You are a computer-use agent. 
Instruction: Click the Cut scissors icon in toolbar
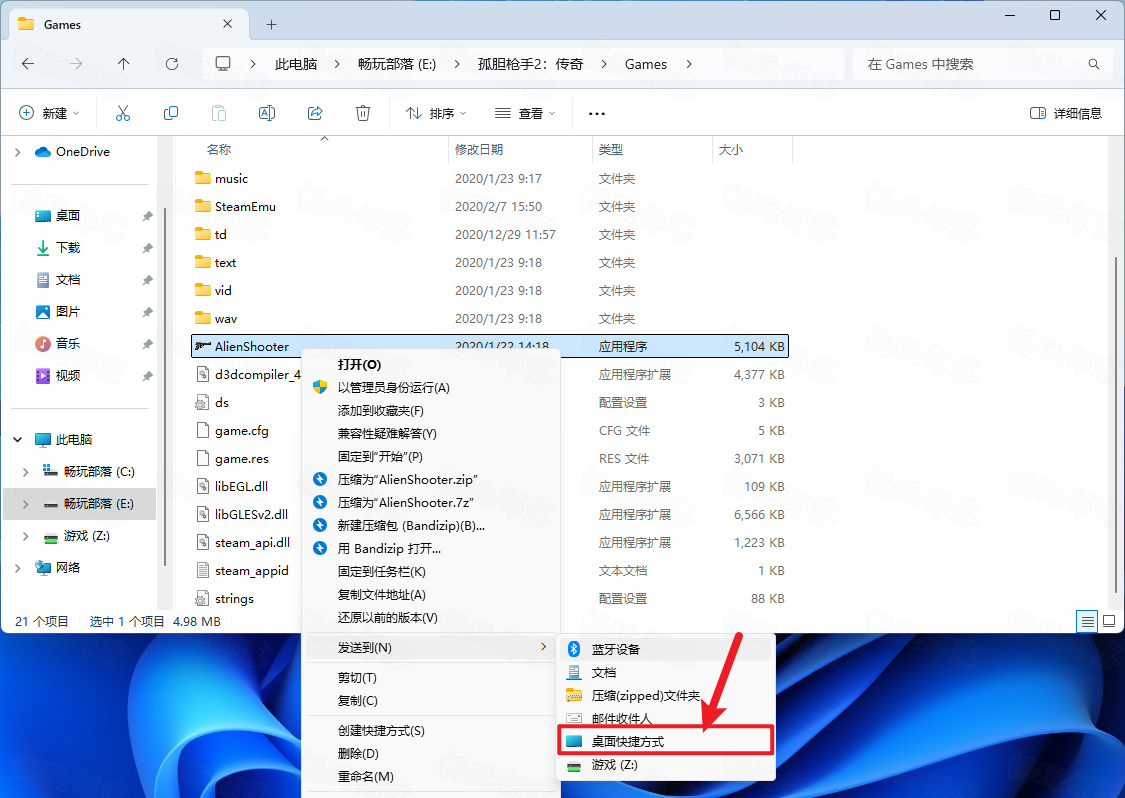pyautogui.click(x=123, y=113)
